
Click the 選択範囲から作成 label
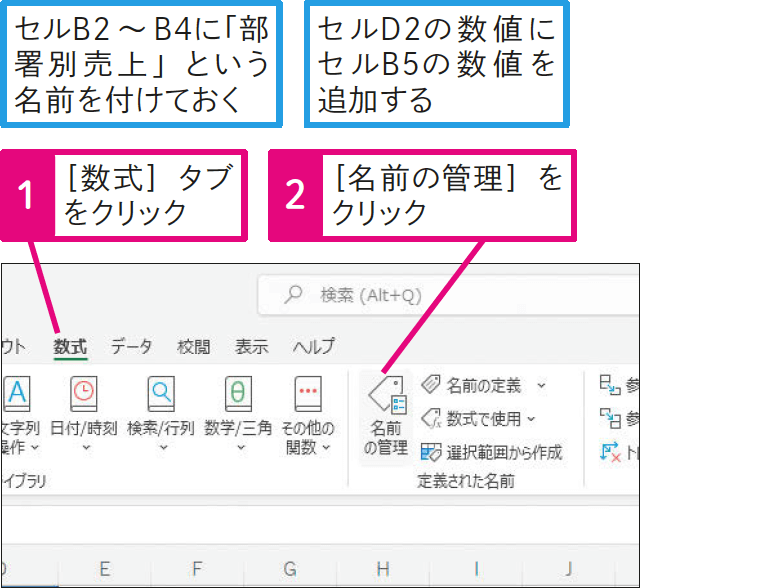504,452
